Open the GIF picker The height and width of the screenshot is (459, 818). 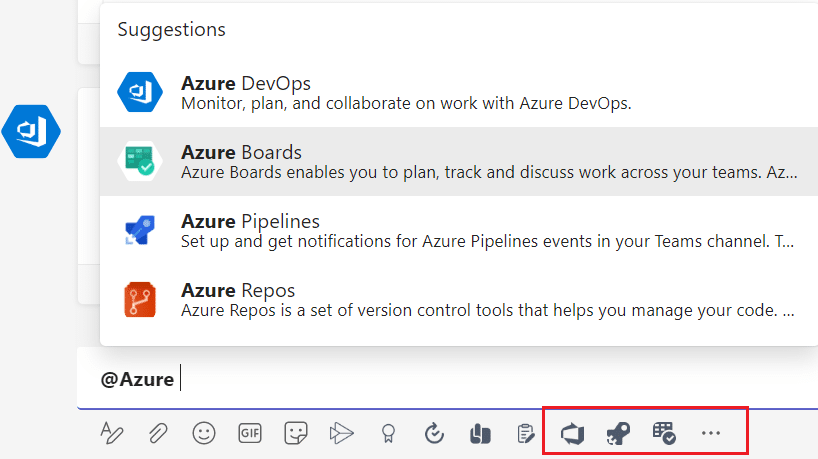click(250, 433)
